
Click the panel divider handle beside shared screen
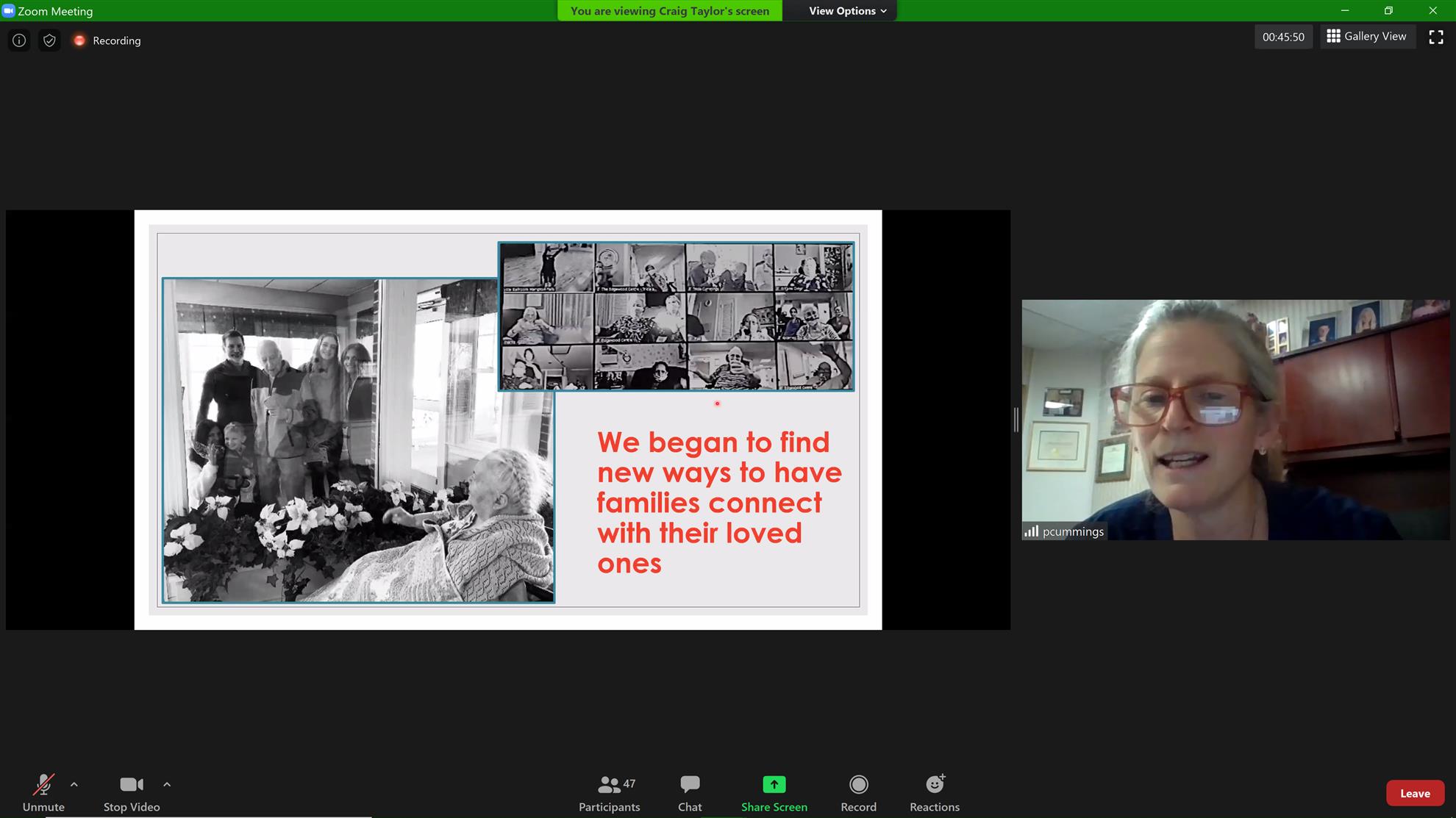pyautogui.click(x=1016, y=420)
